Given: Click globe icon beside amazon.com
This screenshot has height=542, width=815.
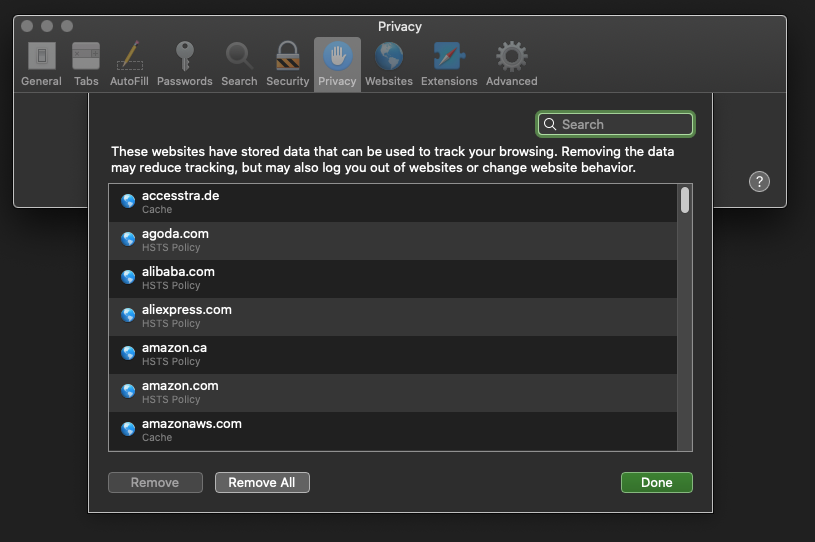Looking at the screenshot, I should click(x=128, y=391).
